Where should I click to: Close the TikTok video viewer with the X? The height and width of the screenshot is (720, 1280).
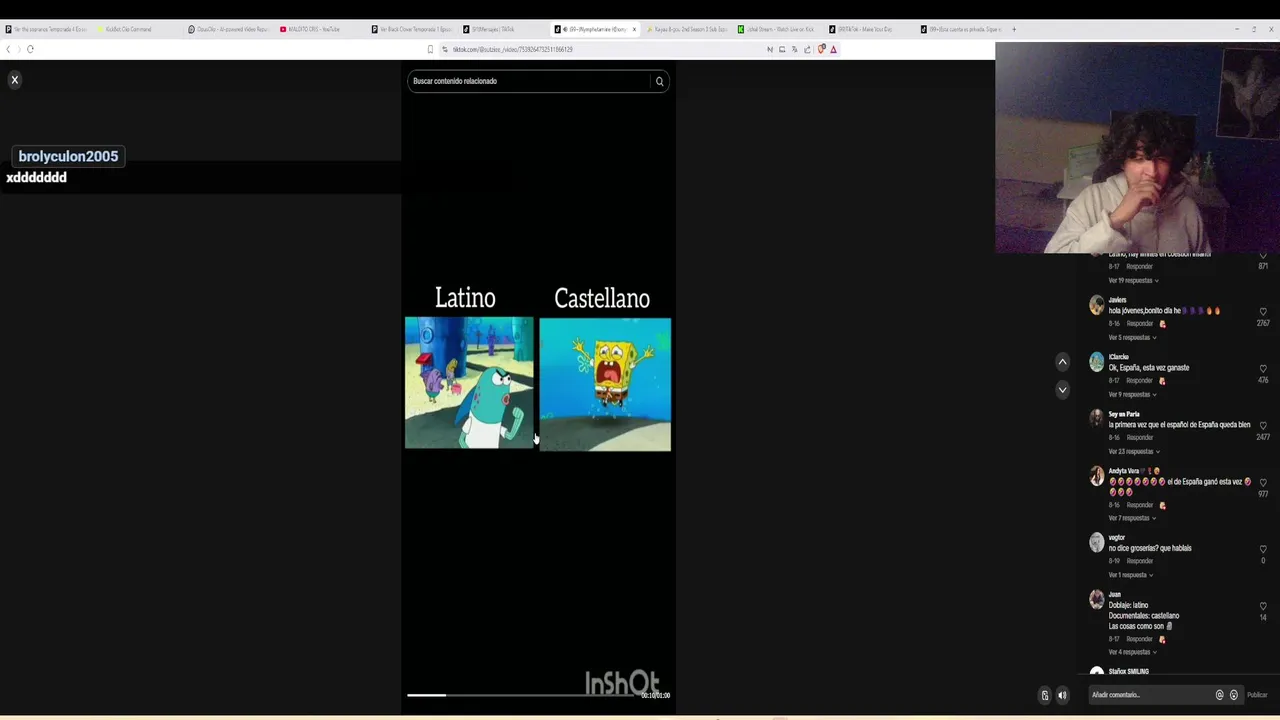tap(15, 80)
